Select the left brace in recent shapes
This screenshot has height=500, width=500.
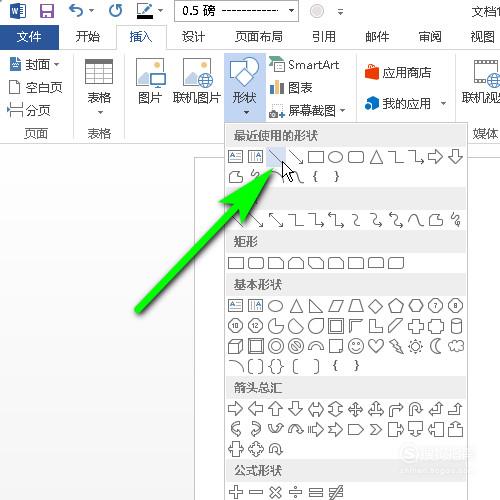pyautogui.click(x=315, y=176)
